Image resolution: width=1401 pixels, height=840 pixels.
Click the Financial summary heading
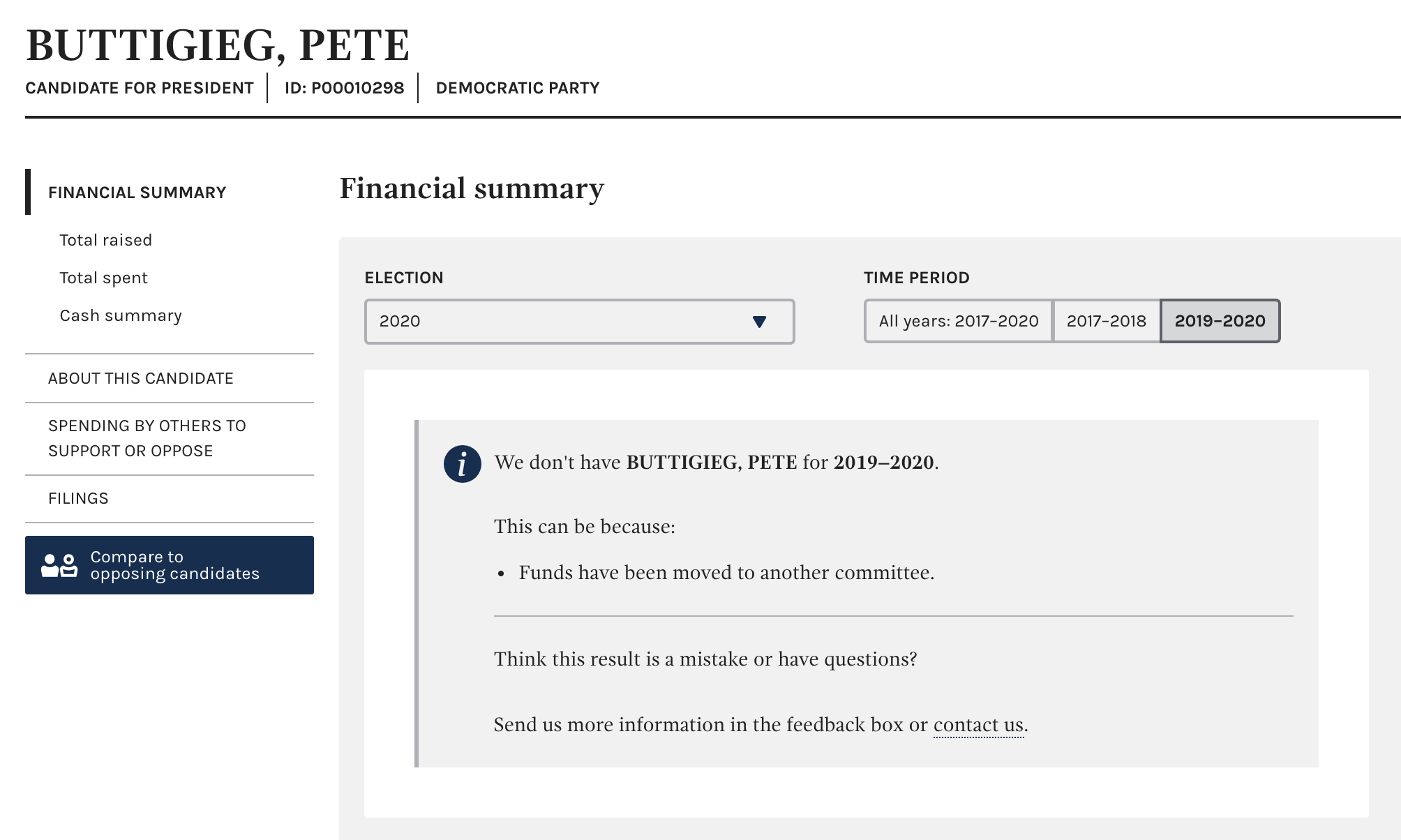(472, 188)
